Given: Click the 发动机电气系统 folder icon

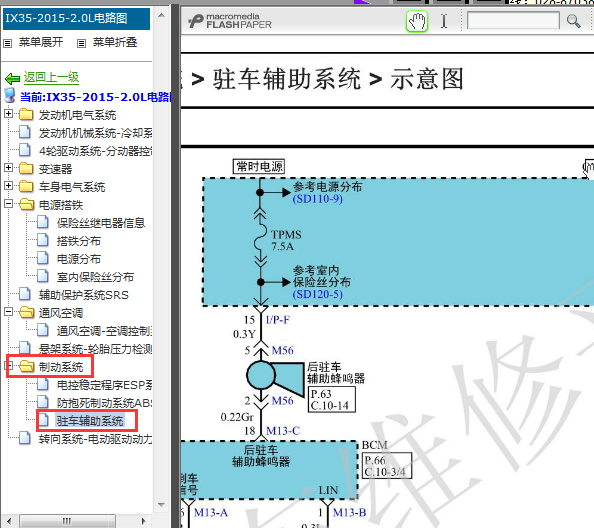Looking at the screenshot, I should click(26, 114).
